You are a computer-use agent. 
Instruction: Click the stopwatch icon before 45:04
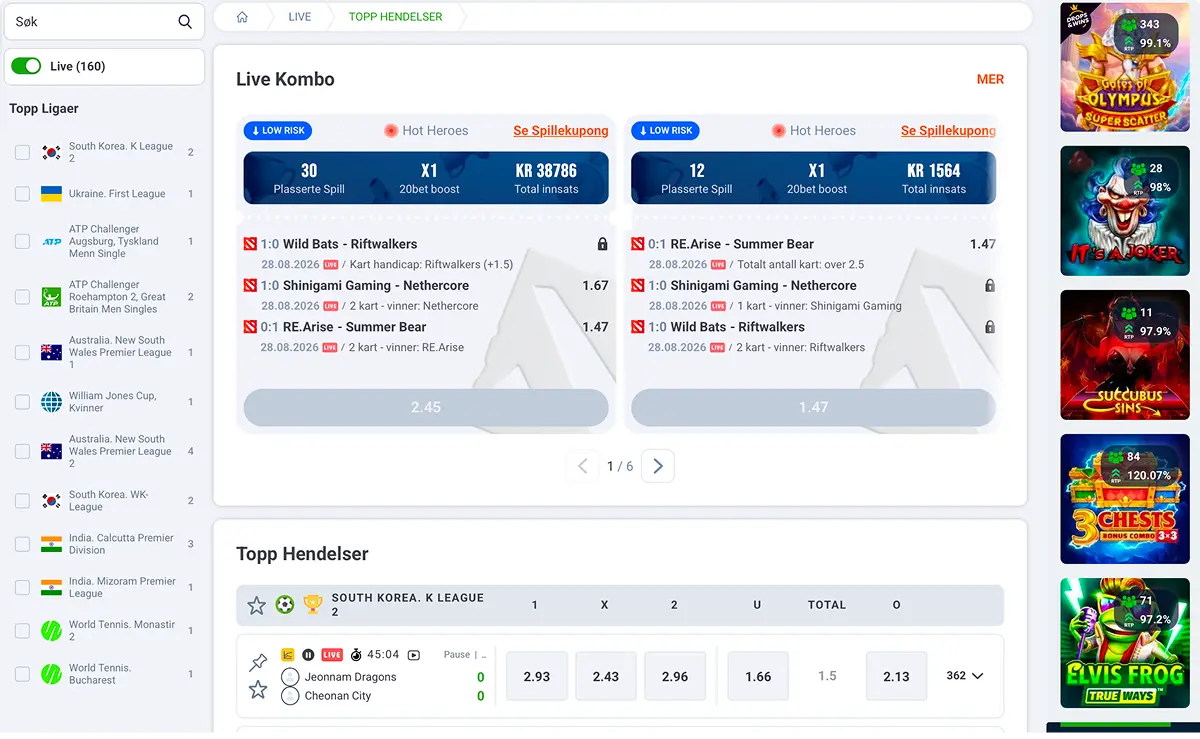[356, 655]
